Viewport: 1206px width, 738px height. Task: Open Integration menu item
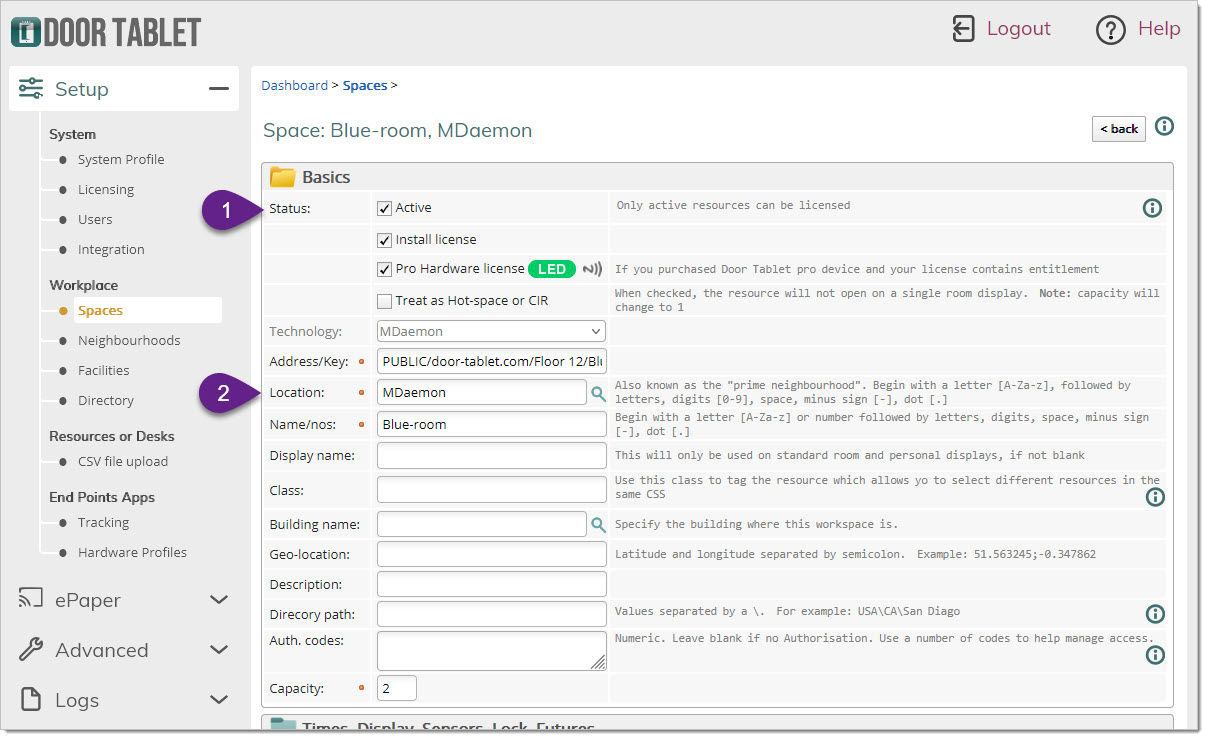[111, 249]
